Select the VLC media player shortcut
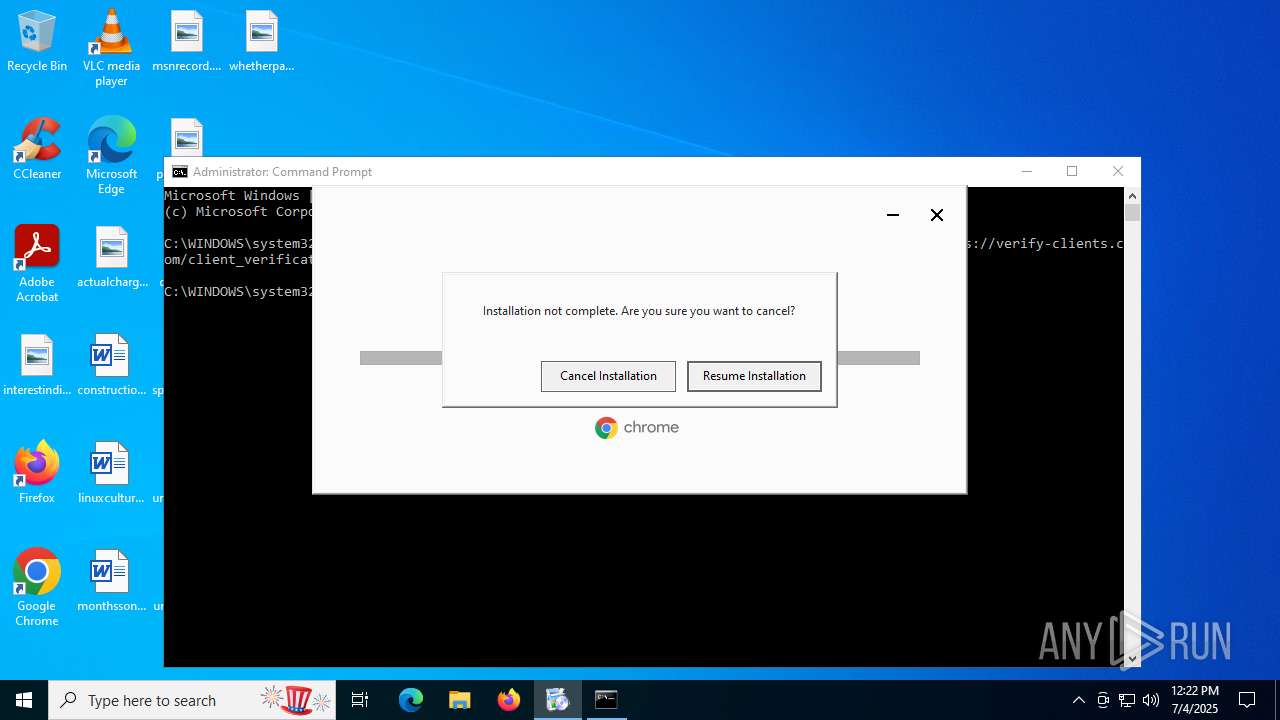This screenshot has width=1280, height=720. tap(111, 48)
